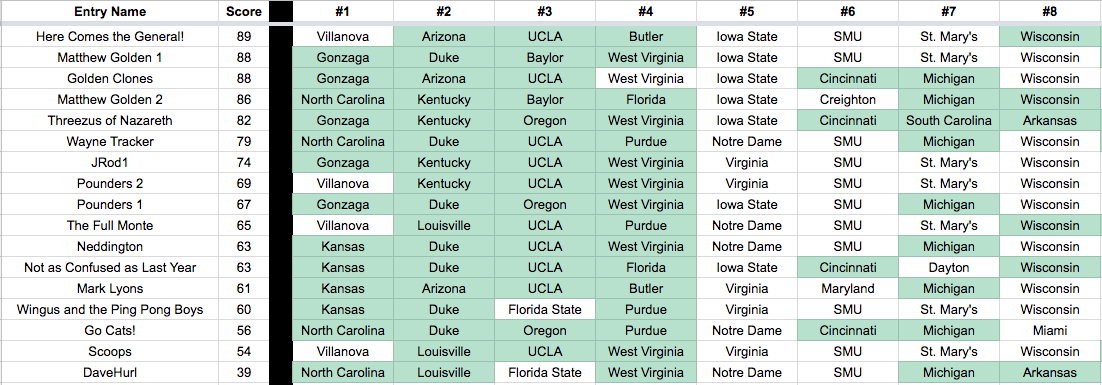The width and height of the screenshot is (1102, 385).
Task: Select the Maryland cell in Mark Lyons row
Action: tap(847, 289)
